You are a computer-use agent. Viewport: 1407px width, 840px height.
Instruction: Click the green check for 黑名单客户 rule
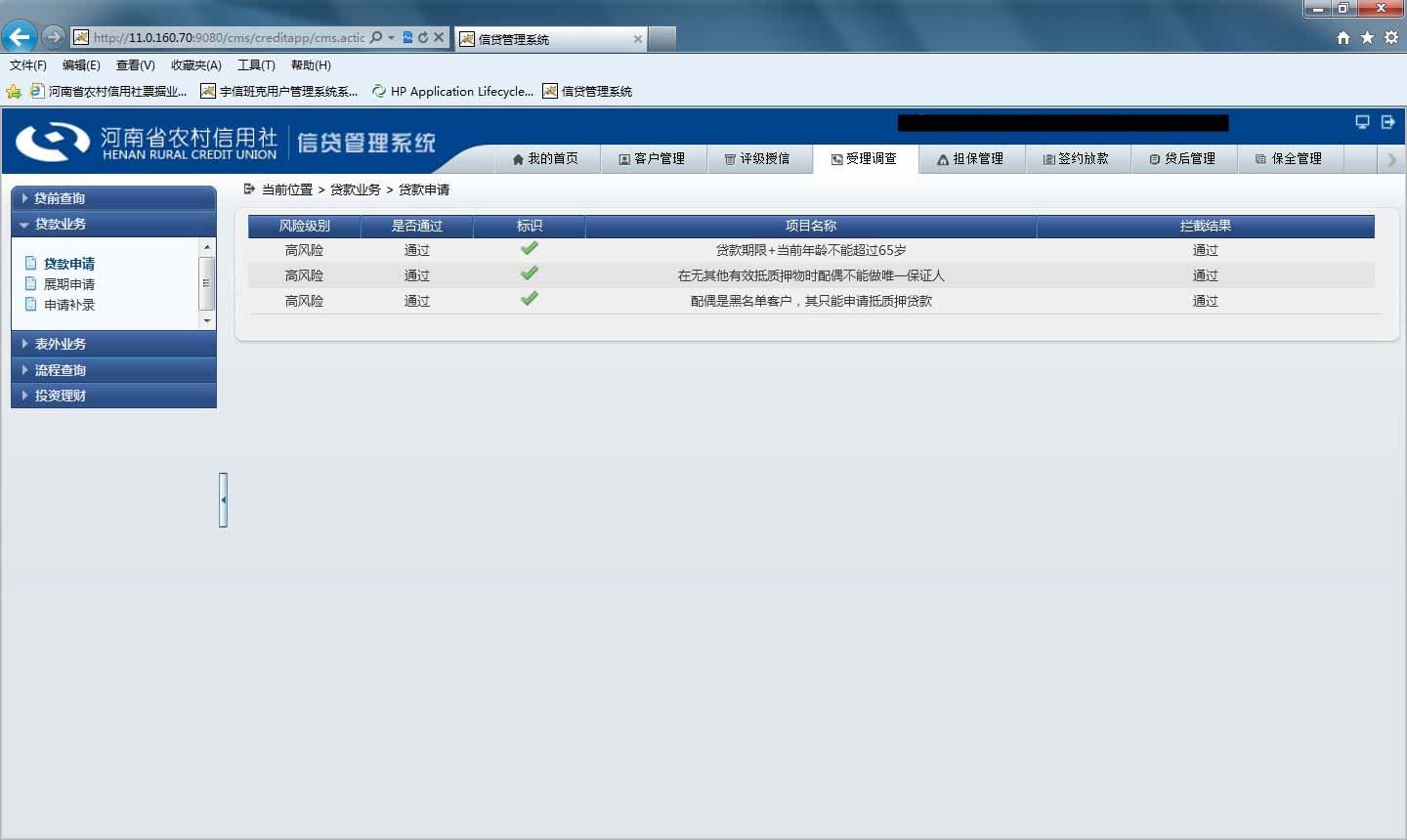[x=530, y=299]
